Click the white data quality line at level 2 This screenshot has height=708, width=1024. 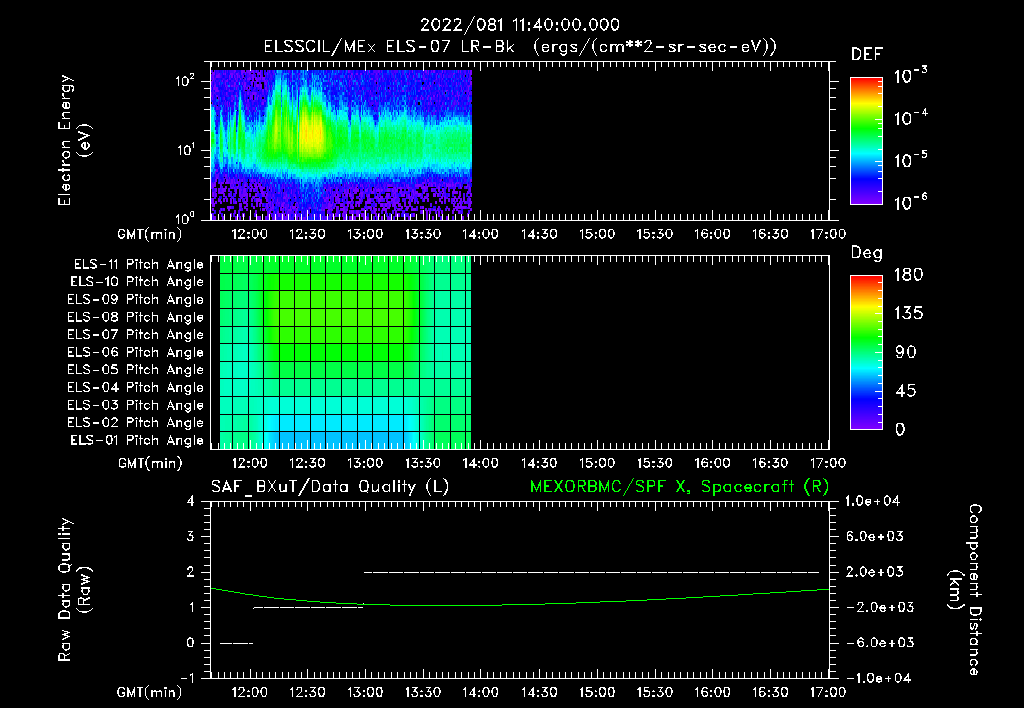click(x=592, y=572)
